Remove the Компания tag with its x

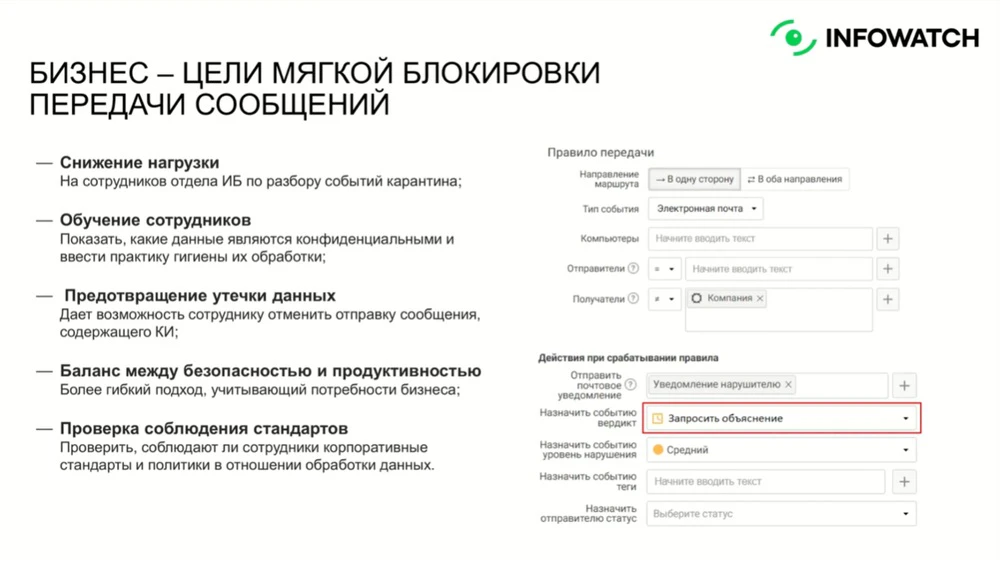click(x=760, y=299)
